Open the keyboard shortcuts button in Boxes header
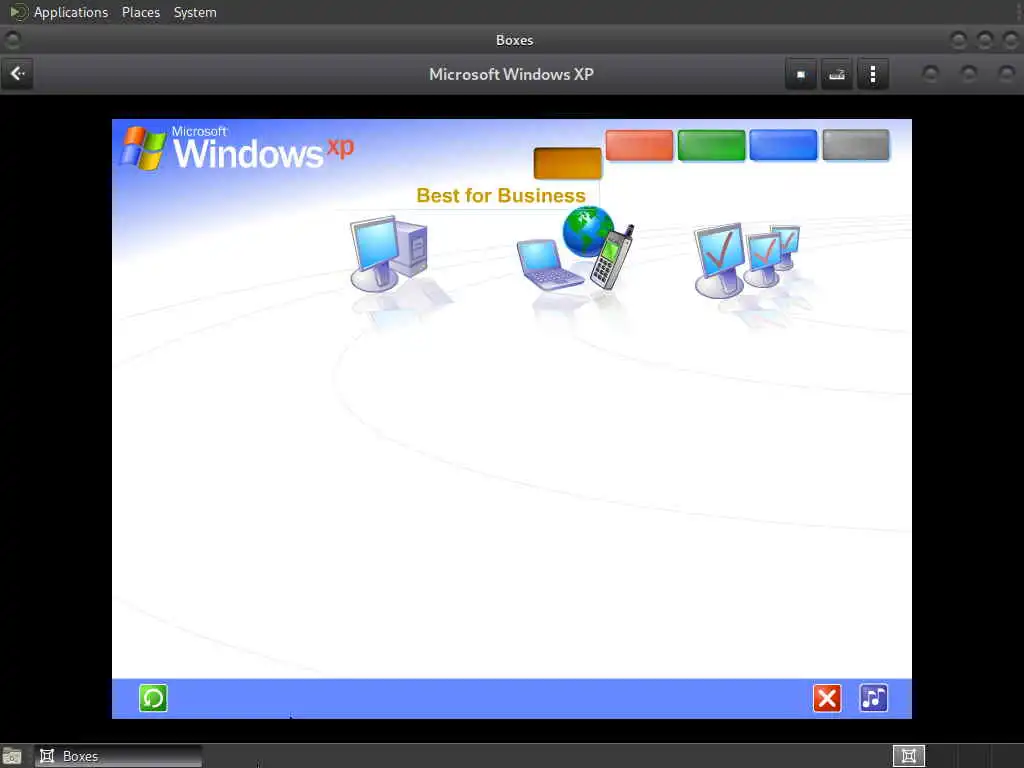1024x768 pixels. [x=837, y=74]
